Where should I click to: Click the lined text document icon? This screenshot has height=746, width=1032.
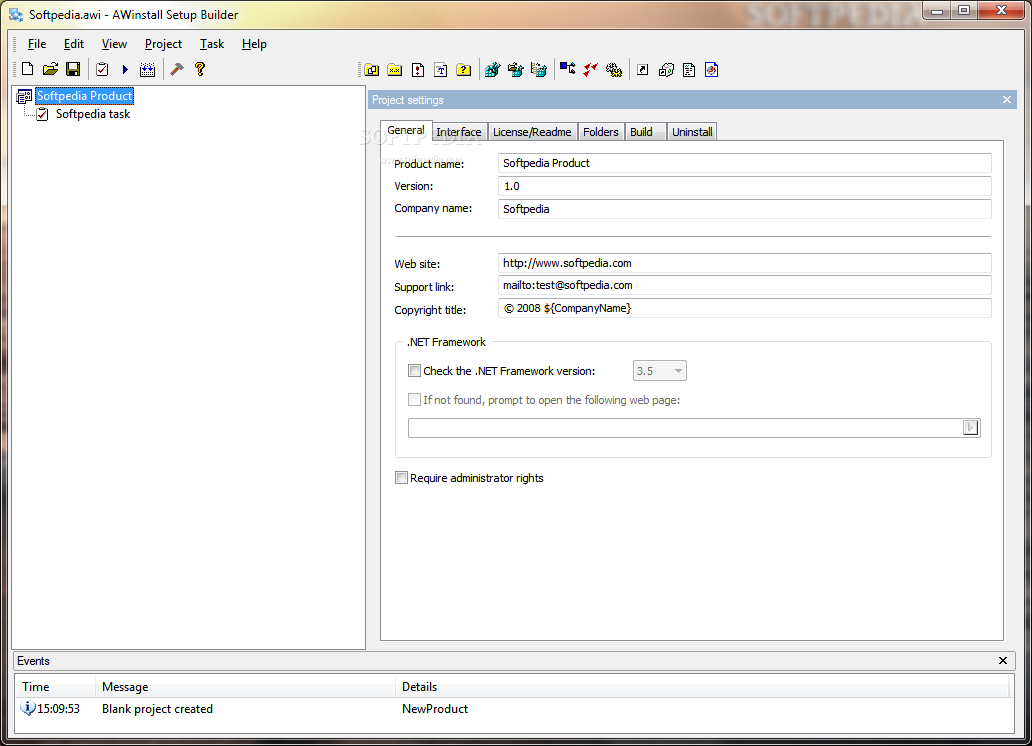689,70
